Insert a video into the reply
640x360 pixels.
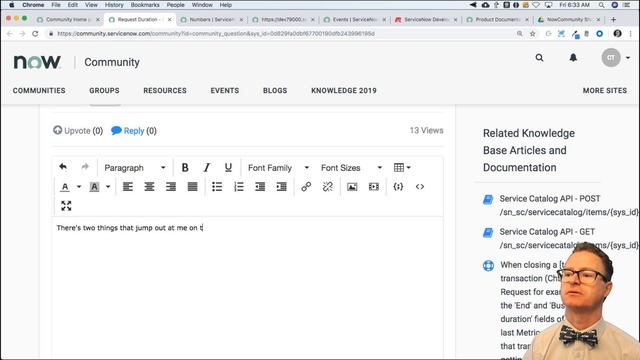click(374, 187)
